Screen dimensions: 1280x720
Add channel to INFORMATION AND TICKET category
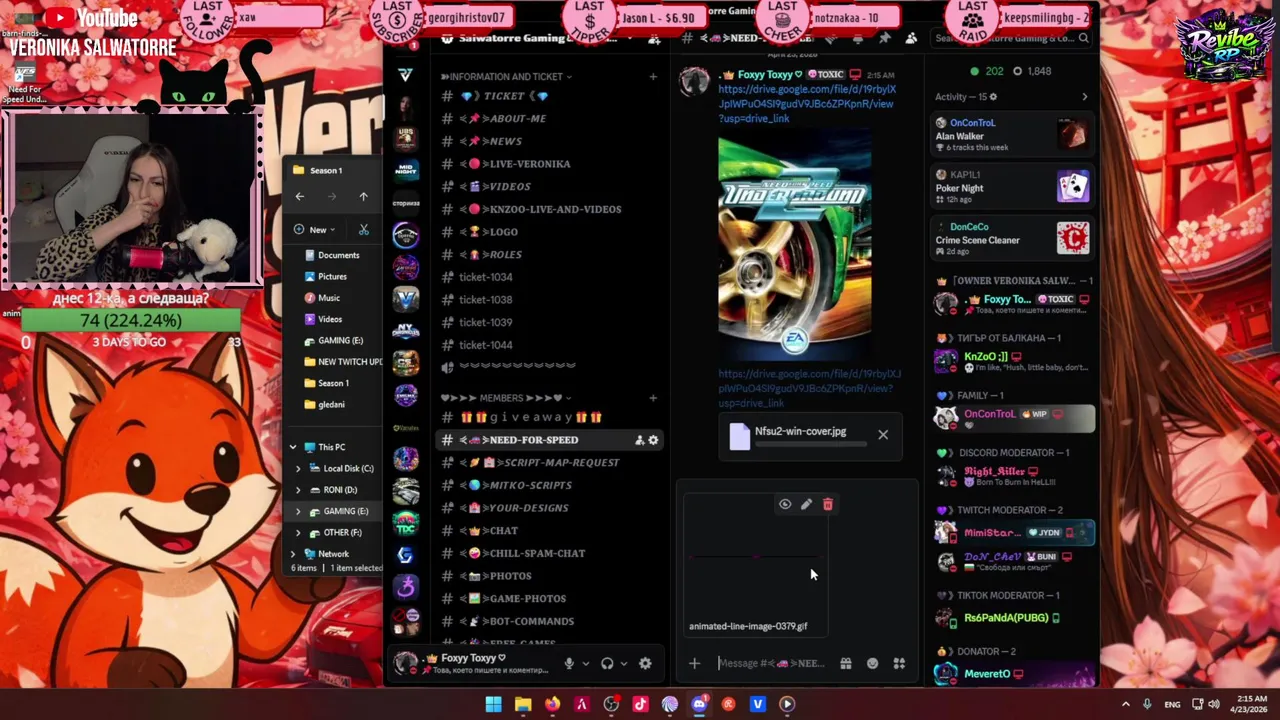pyautogui.click(x=653, y=76)
